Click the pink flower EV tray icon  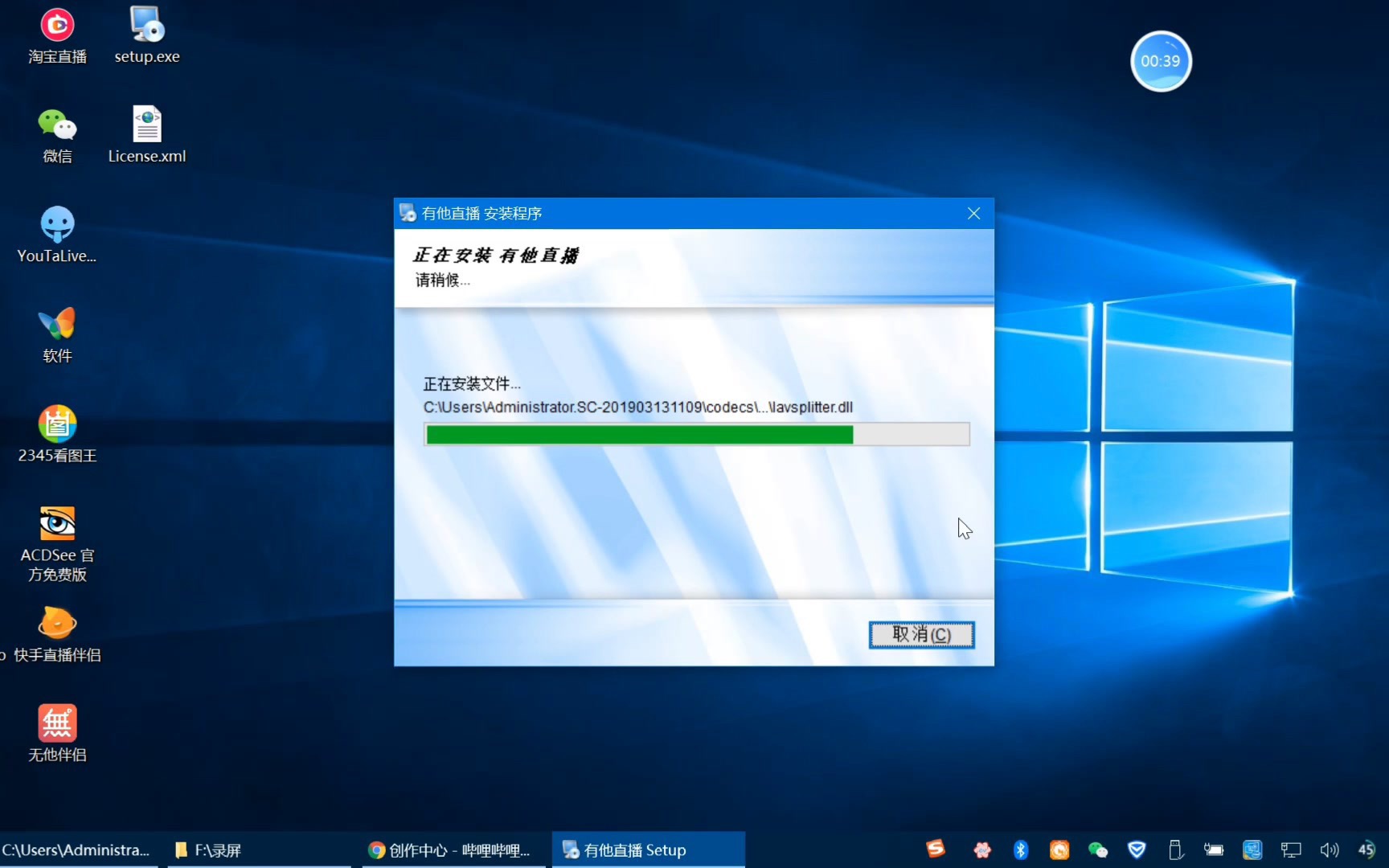pyautogui.click(x=982, y=850)
